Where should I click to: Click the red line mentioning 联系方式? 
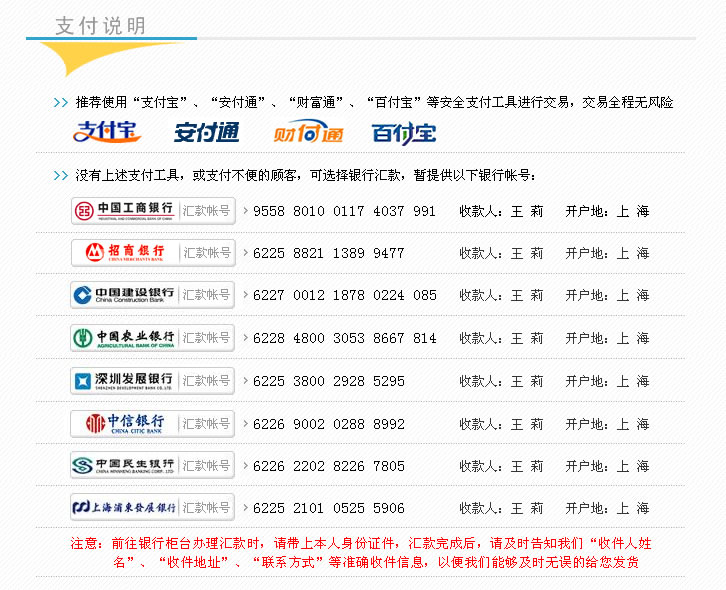pos(376,562)
